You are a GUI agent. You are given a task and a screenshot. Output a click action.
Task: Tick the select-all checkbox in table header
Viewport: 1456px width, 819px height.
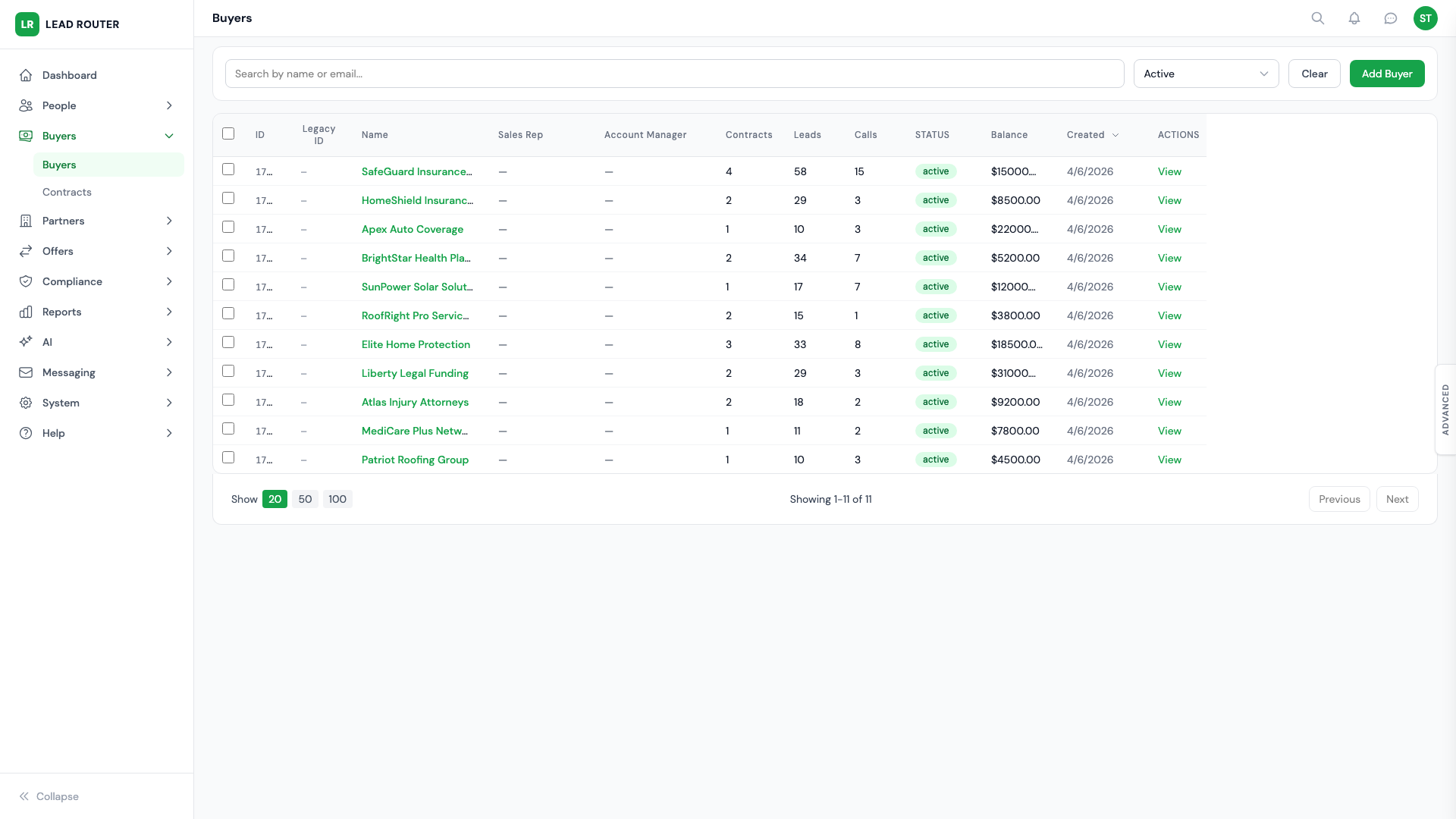point(228,133)
